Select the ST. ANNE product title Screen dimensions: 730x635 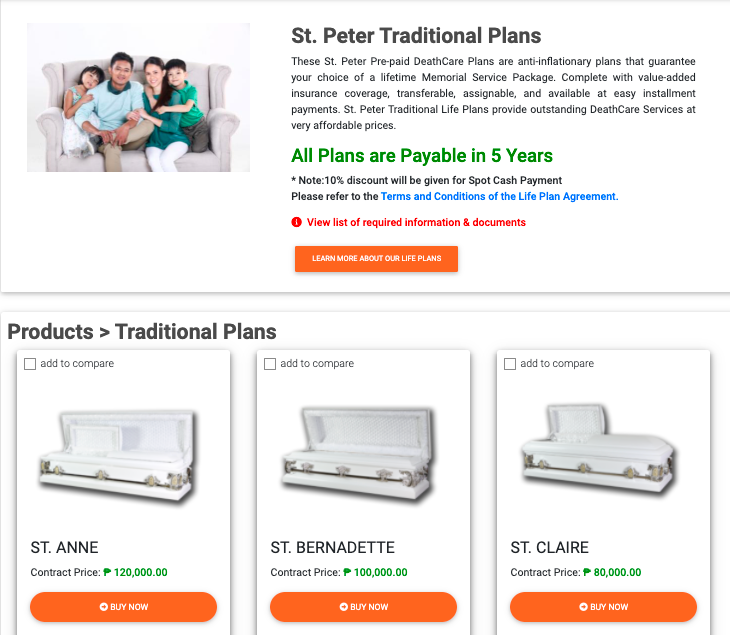(64, 547)
